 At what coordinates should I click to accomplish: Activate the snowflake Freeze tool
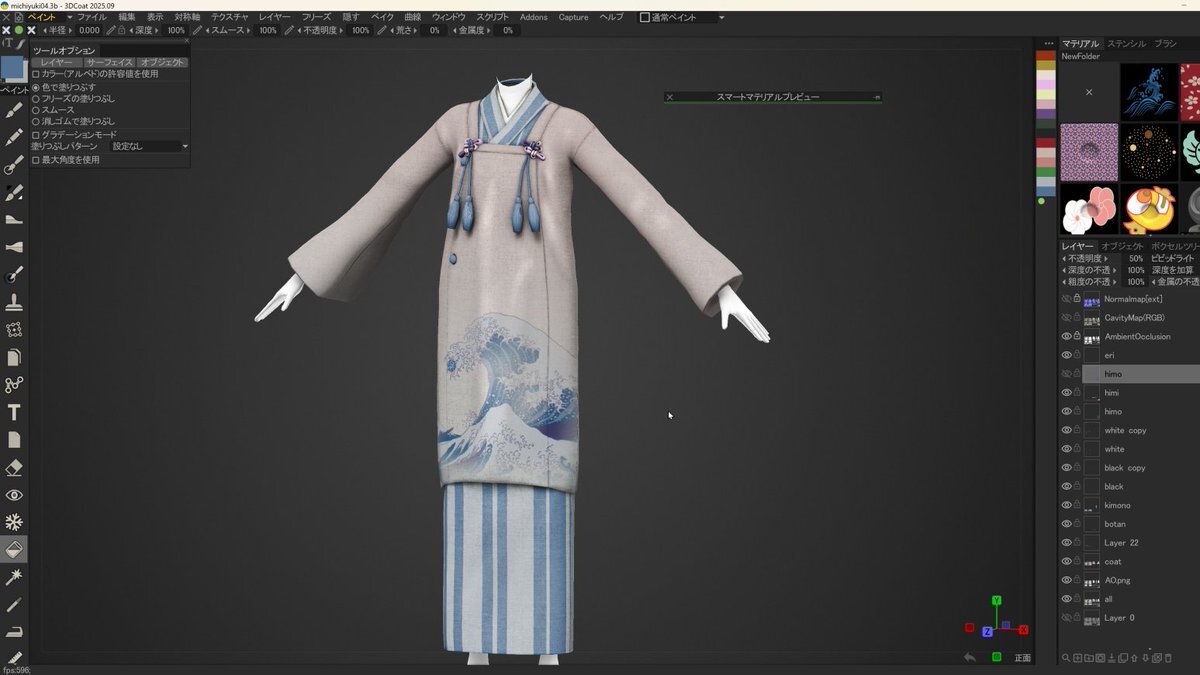click(14, 522)
